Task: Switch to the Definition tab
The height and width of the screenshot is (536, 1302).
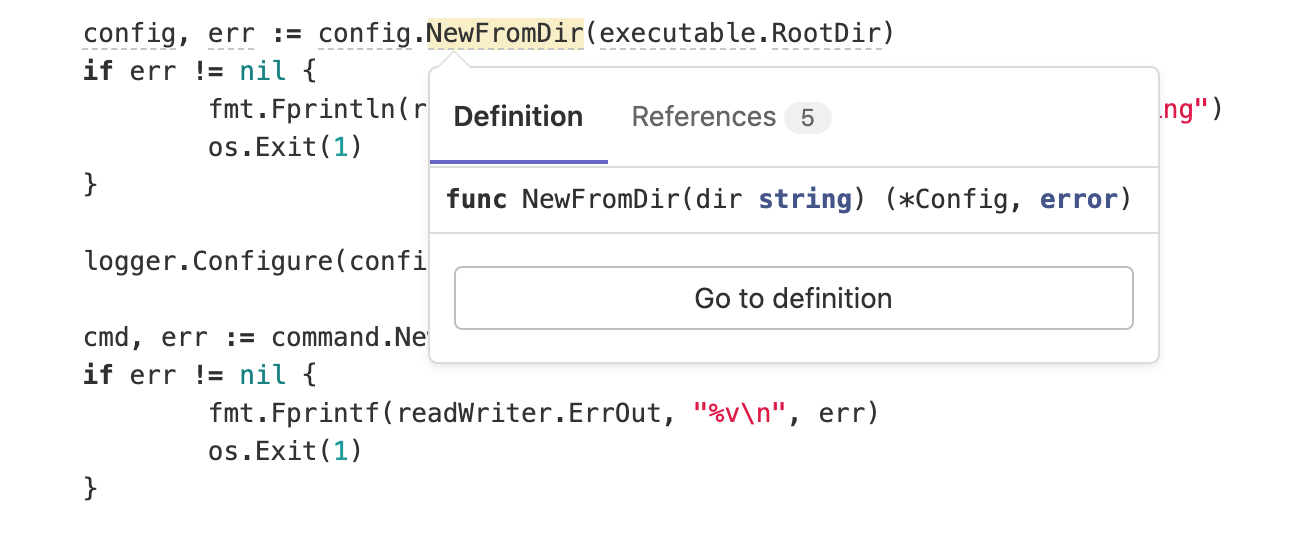Action: point(518,118)
